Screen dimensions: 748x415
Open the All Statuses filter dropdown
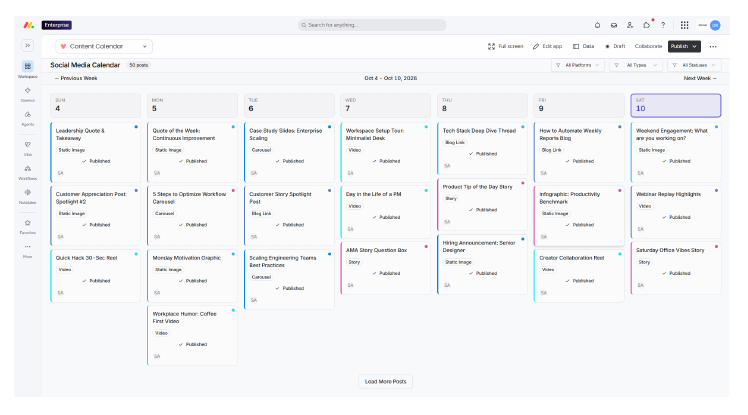tap(695, 65)
